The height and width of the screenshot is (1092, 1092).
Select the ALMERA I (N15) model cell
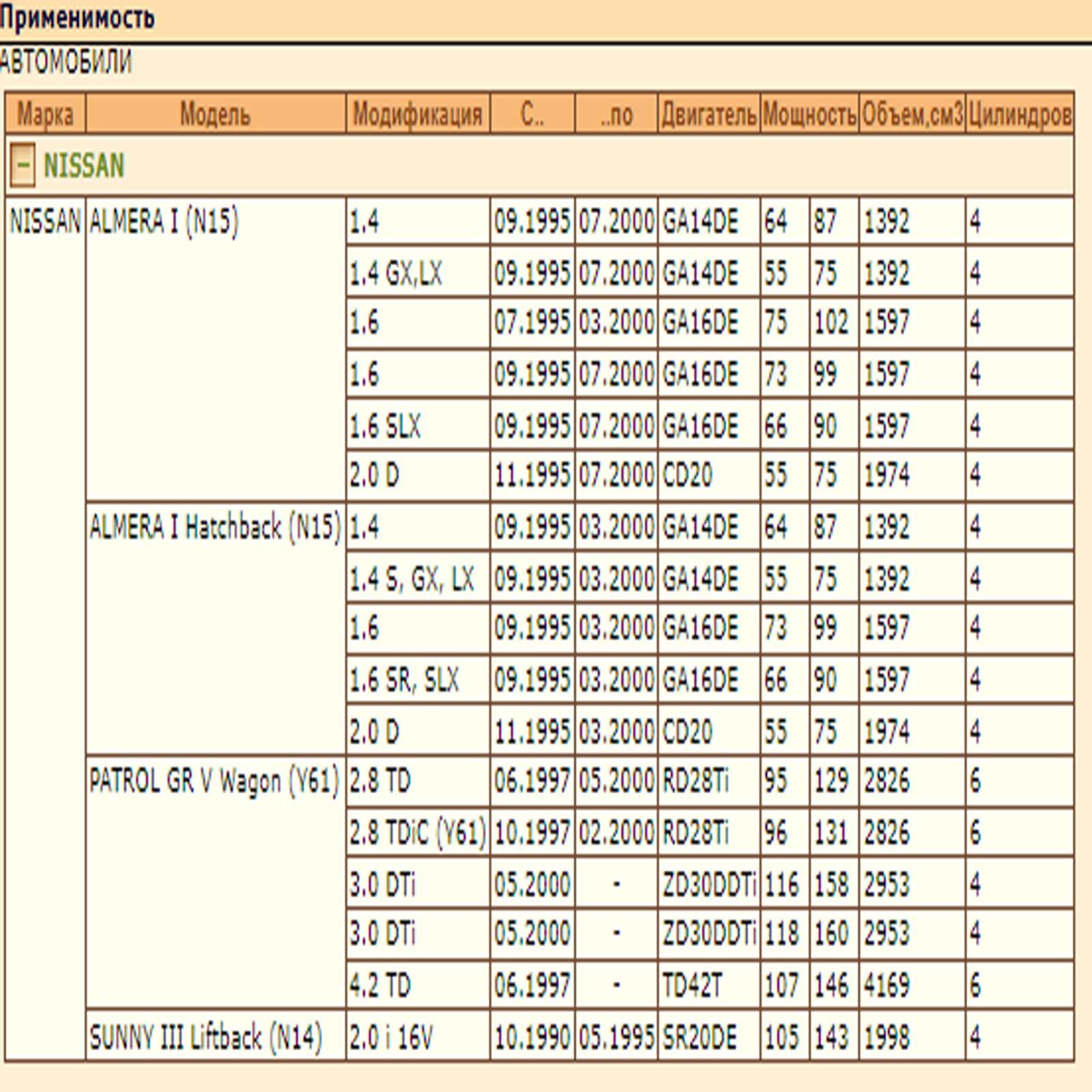[x=164, y=222]
